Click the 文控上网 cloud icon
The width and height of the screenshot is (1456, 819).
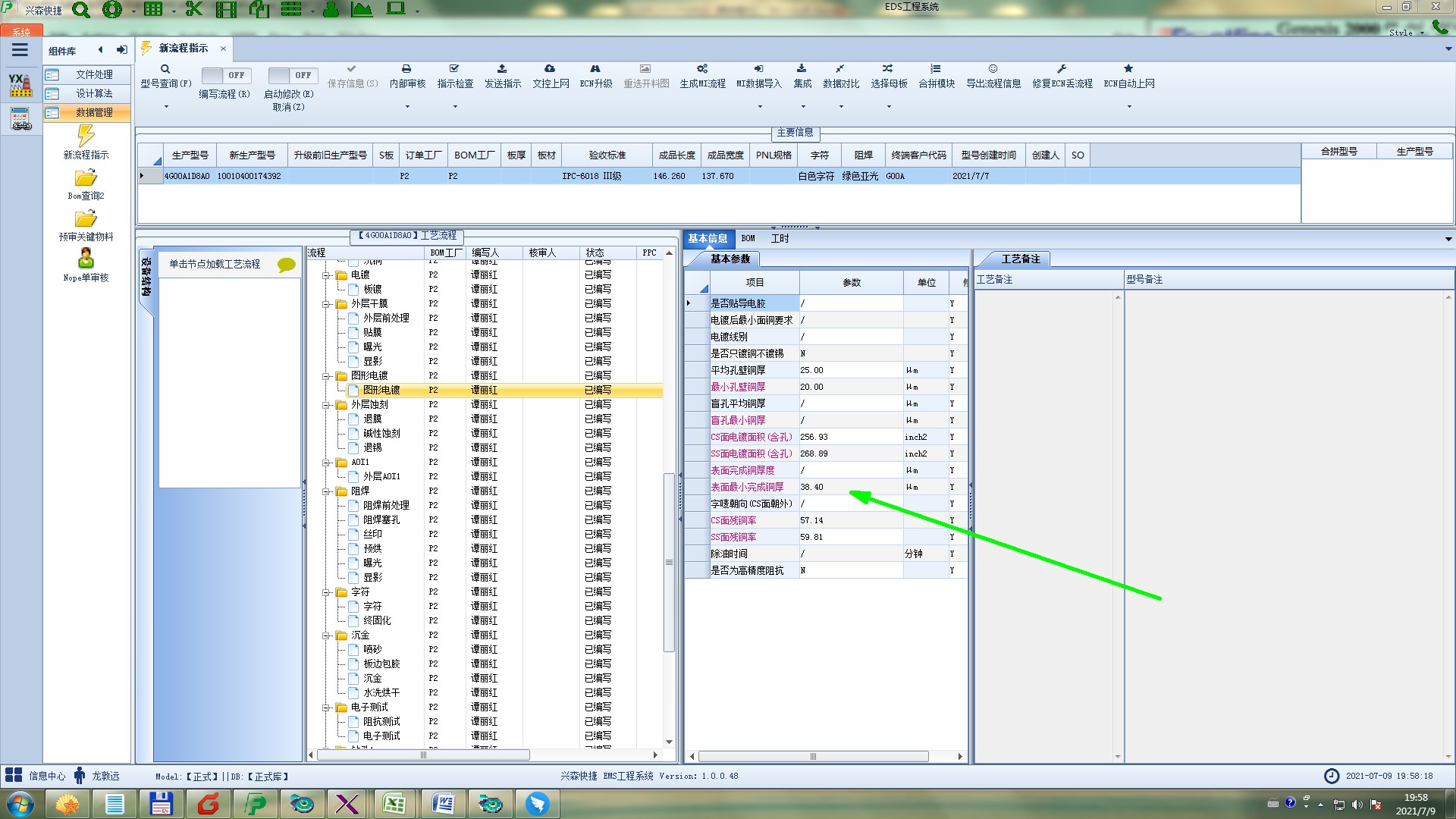[550, 69]
